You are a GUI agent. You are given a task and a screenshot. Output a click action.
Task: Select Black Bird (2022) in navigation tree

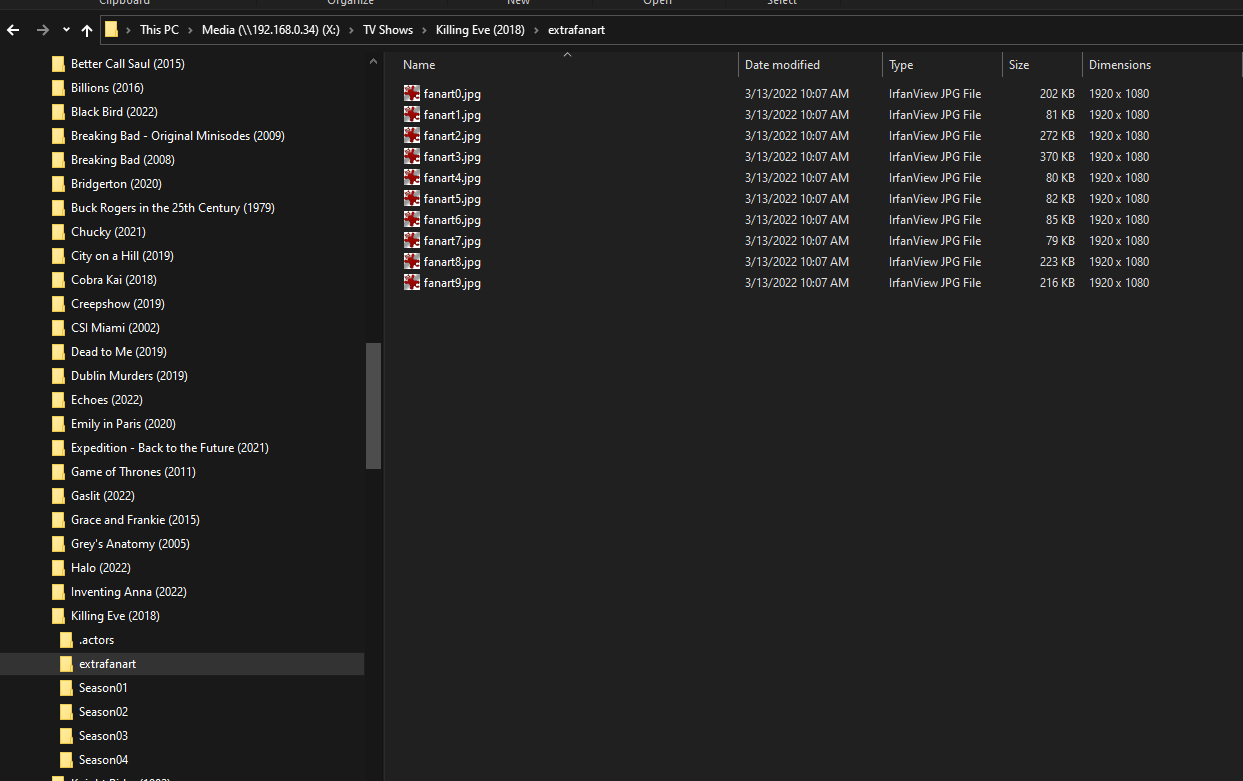[114, 112]
